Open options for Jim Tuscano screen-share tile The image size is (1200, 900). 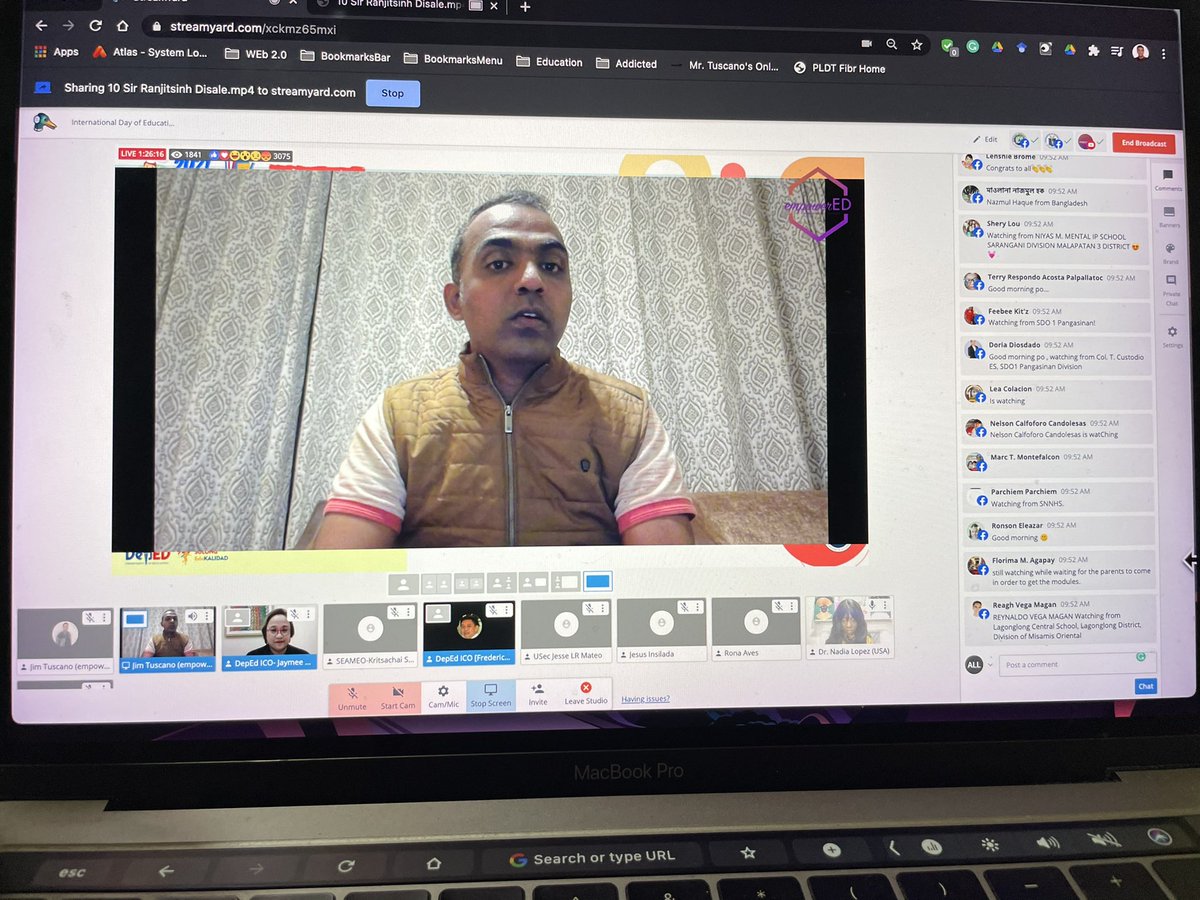(x=207, y=616)
